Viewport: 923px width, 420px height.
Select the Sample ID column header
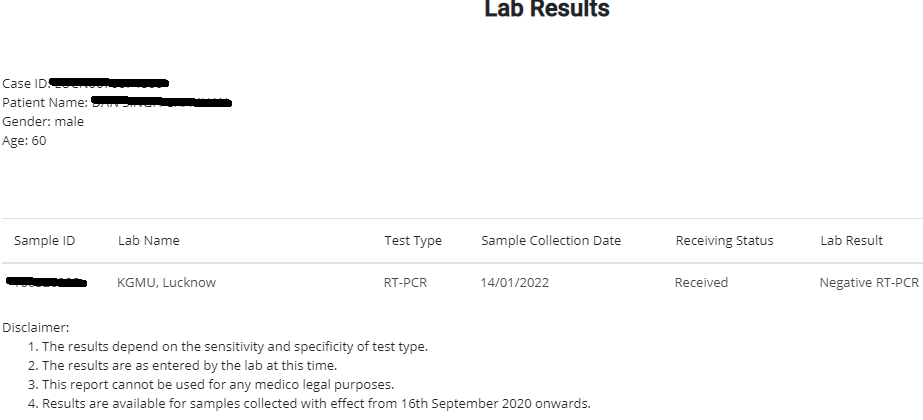[44, 241]
